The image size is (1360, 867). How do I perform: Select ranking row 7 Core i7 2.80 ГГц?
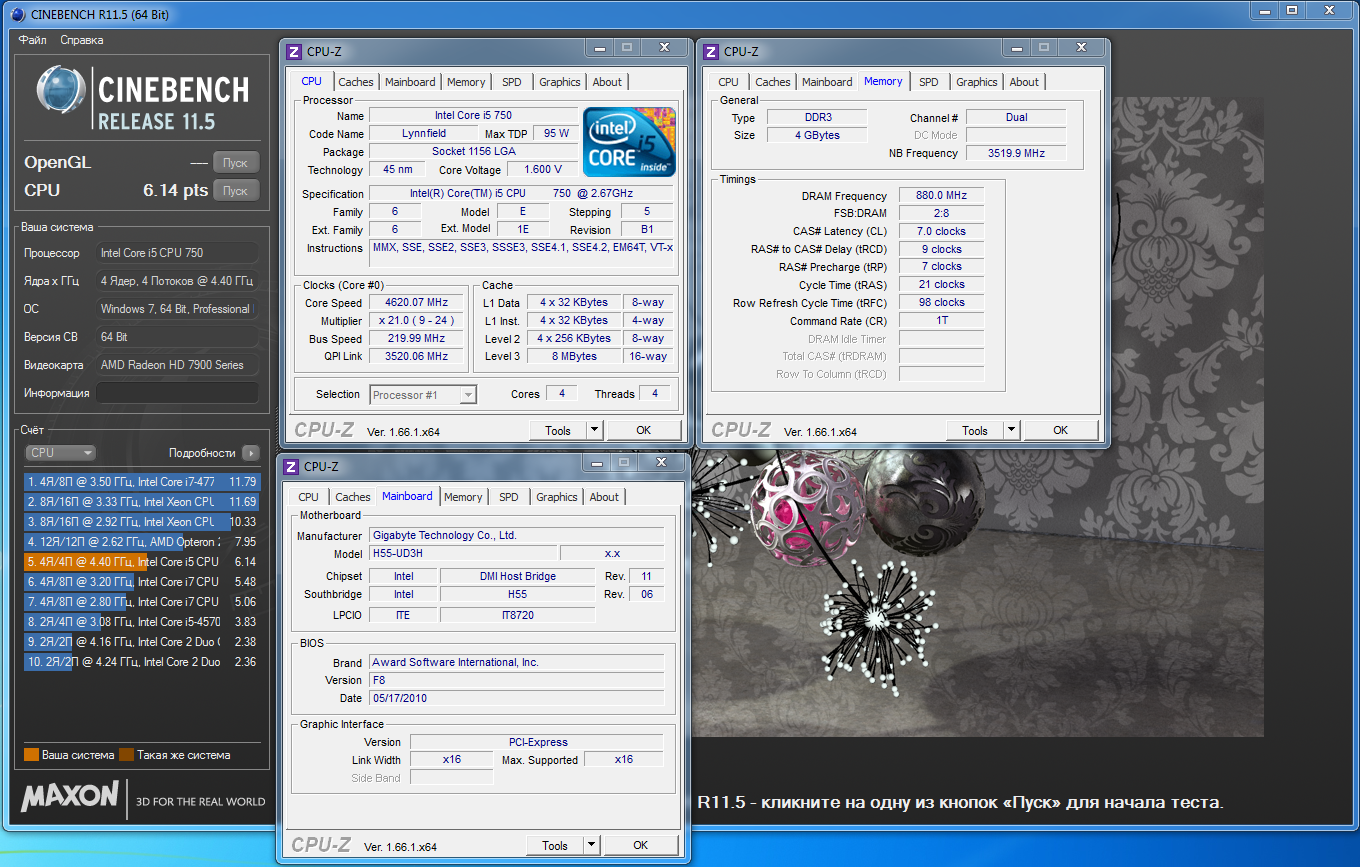(142, 602)
